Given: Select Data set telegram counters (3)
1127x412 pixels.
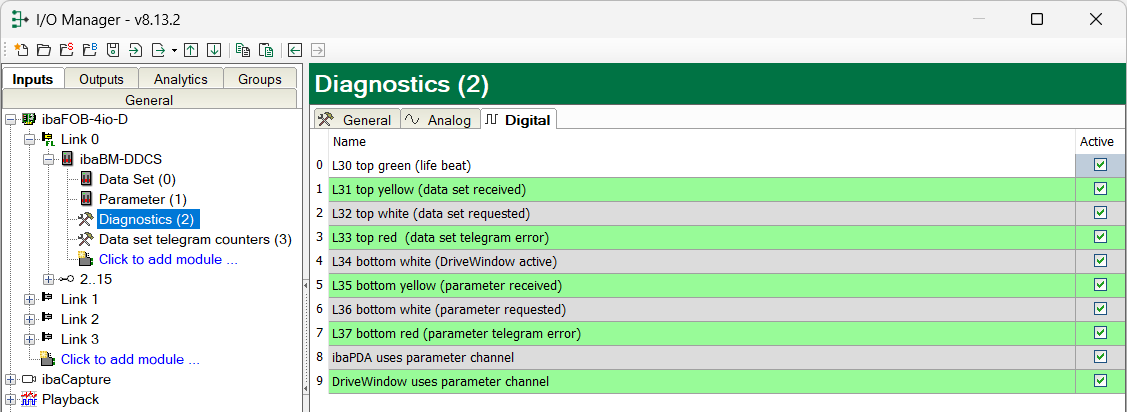Looking at the screenshot, I should tap(195, 239).
